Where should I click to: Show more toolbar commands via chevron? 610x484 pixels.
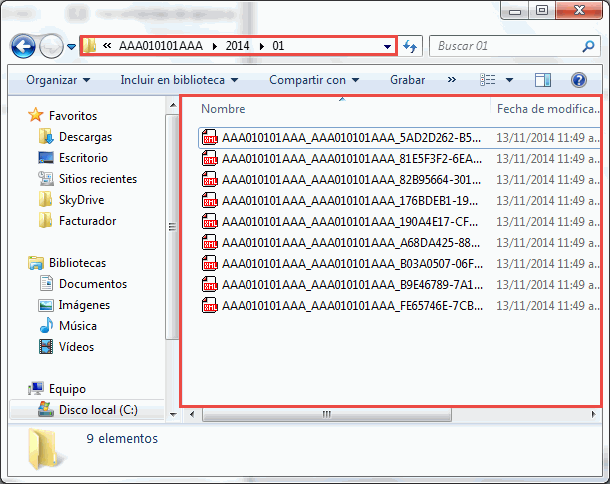coord(452,80)
